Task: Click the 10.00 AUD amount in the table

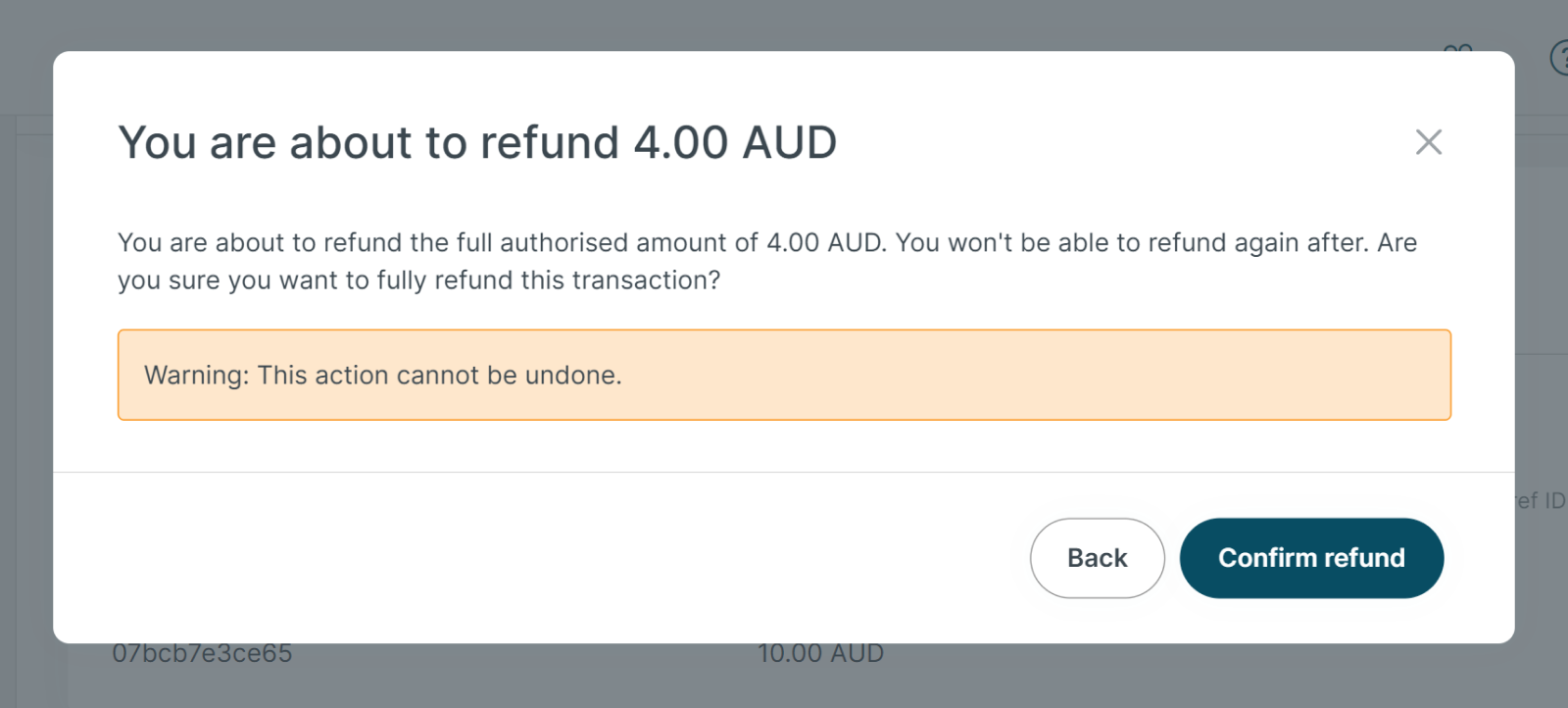Action: (x=821, y=652)
